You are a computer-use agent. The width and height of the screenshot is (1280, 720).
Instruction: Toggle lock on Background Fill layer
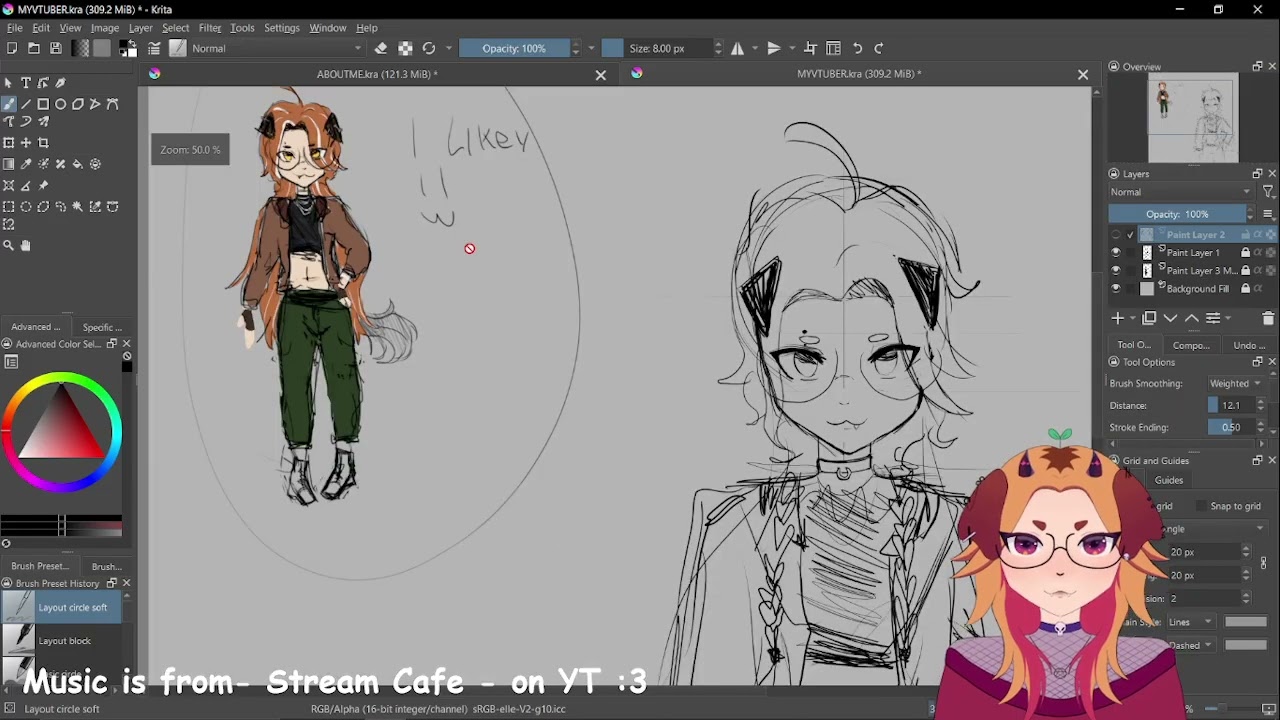click(x=1245, y=289)
